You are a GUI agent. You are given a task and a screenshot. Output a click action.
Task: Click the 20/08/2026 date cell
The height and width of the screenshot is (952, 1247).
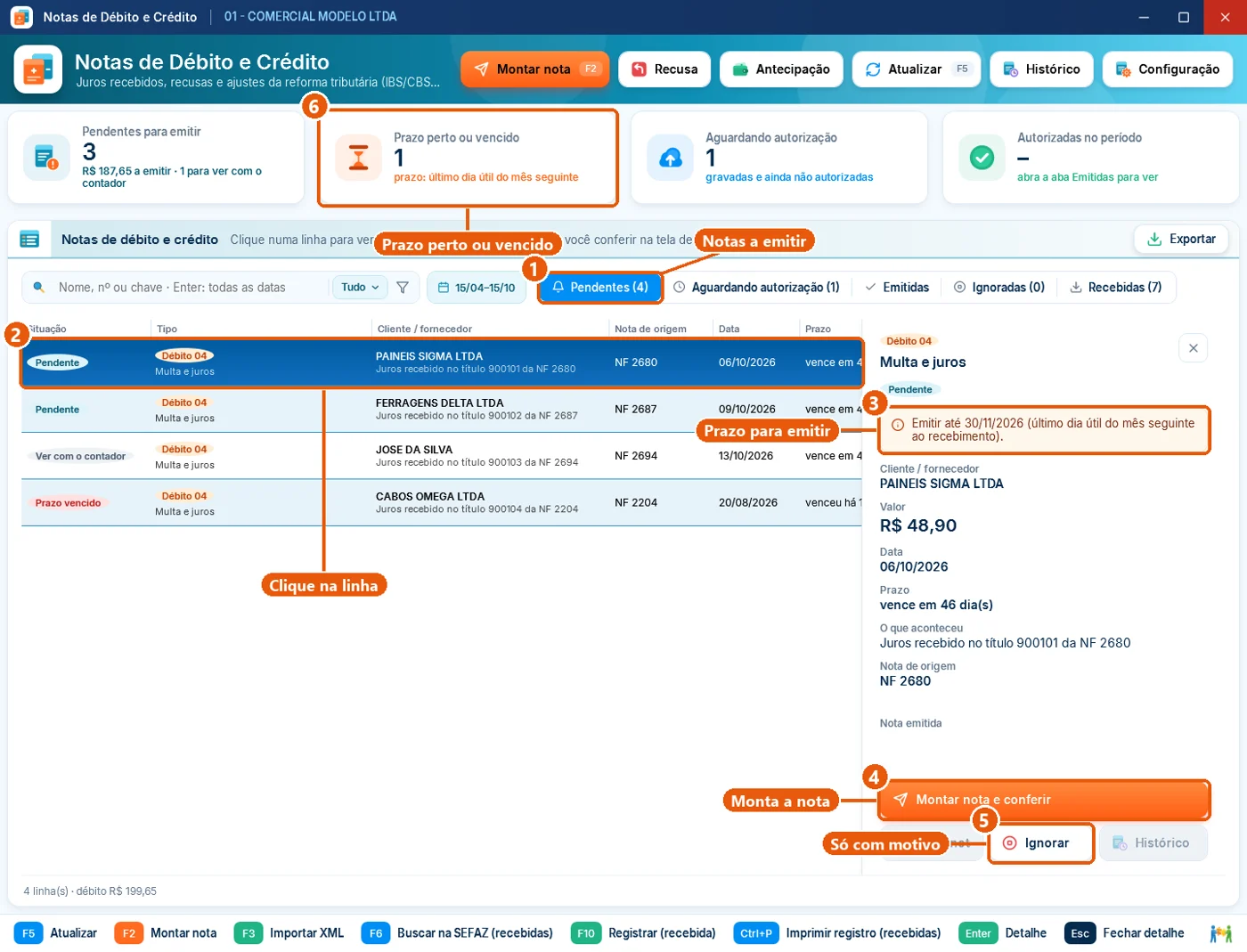click(x=748, y=503)
